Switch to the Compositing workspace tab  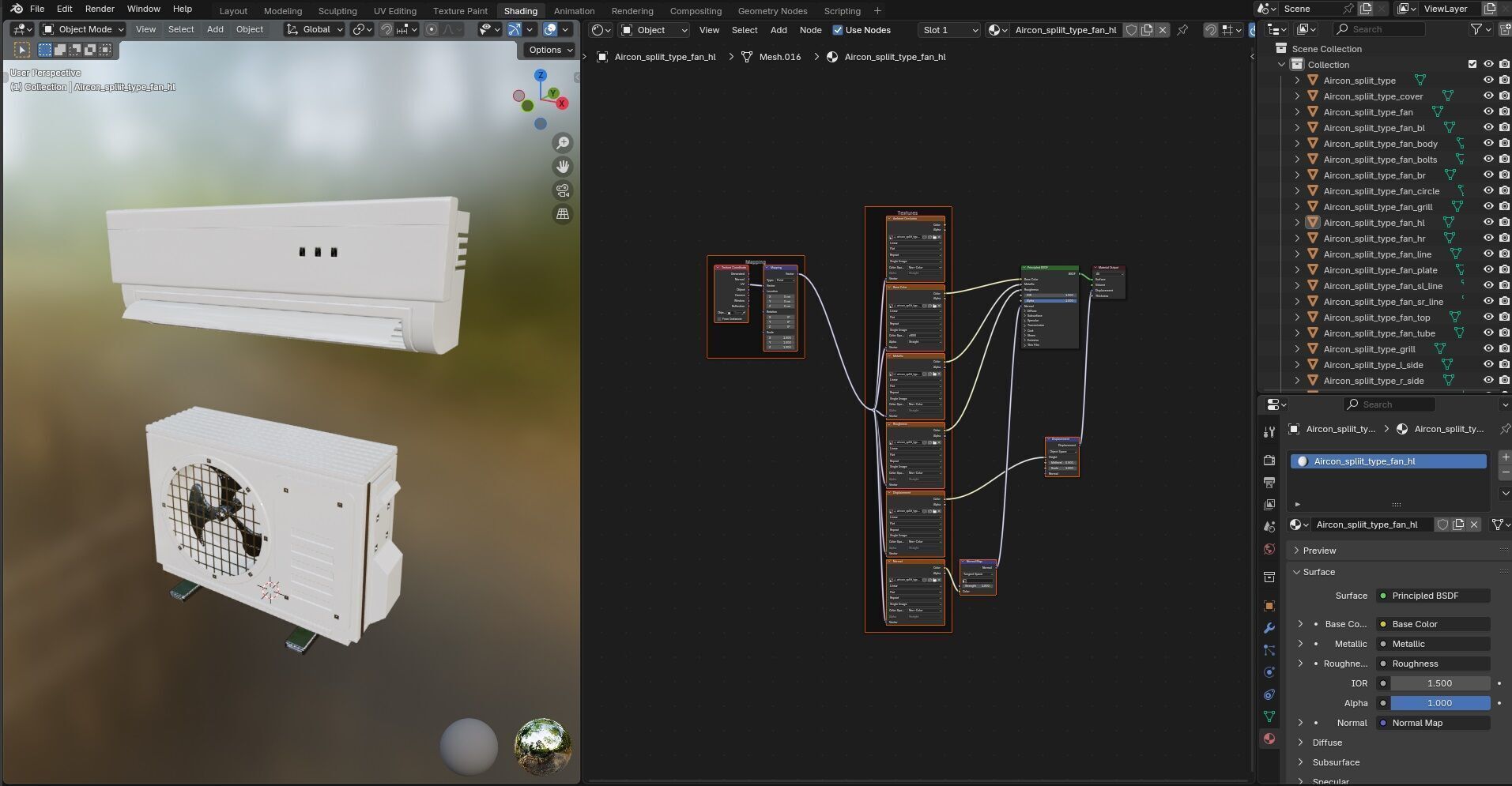696,10
